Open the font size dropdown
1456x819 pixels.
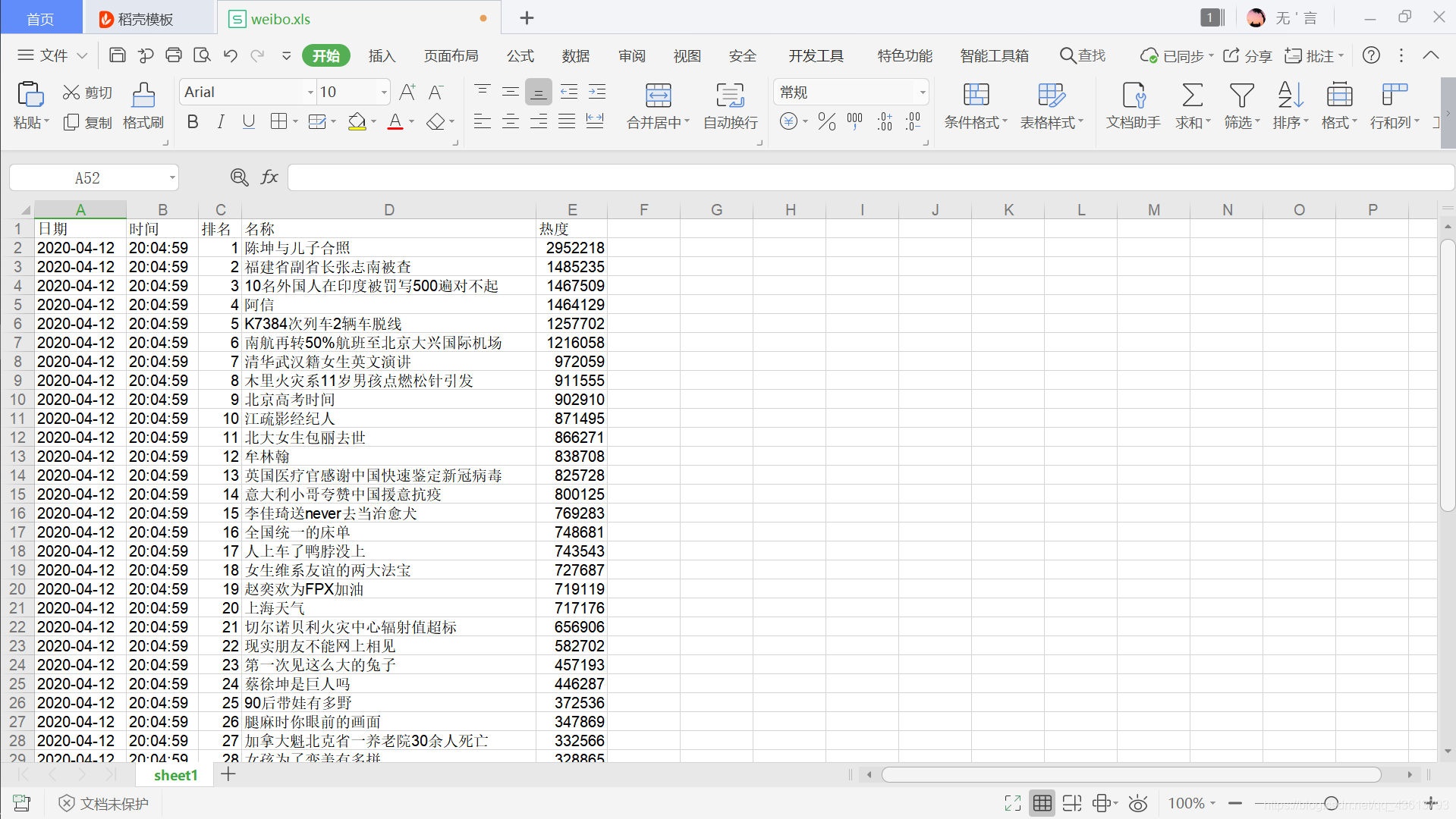(x=384, y=93)
